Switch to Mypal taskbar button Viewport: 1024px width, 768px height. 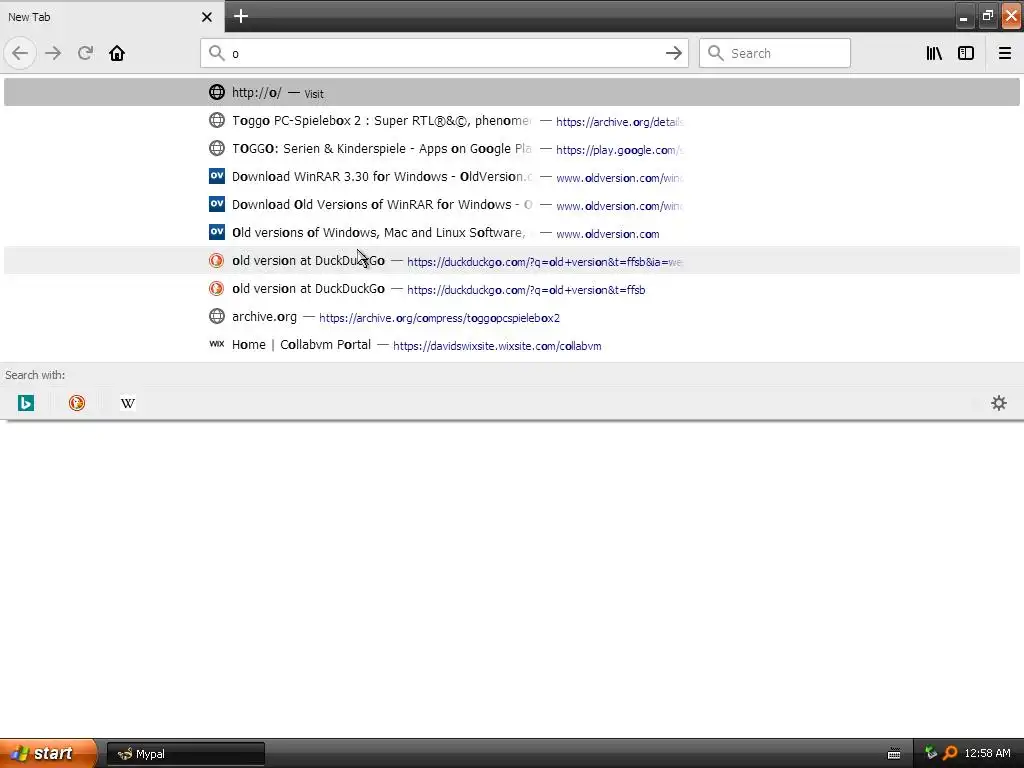[186, 754]
